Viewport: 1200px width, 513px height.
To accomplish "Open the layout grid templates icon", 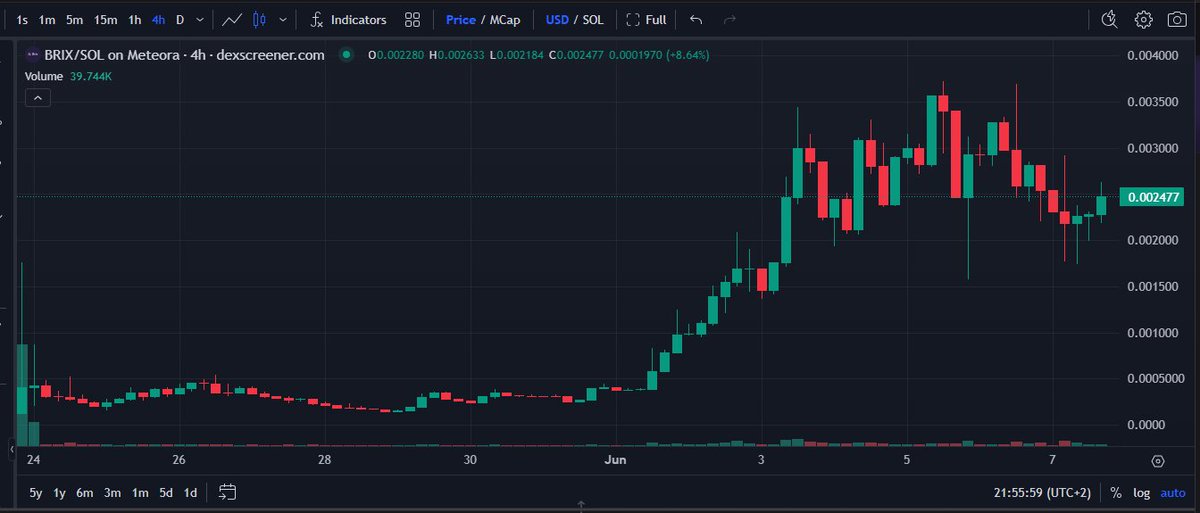I will 412,20.
